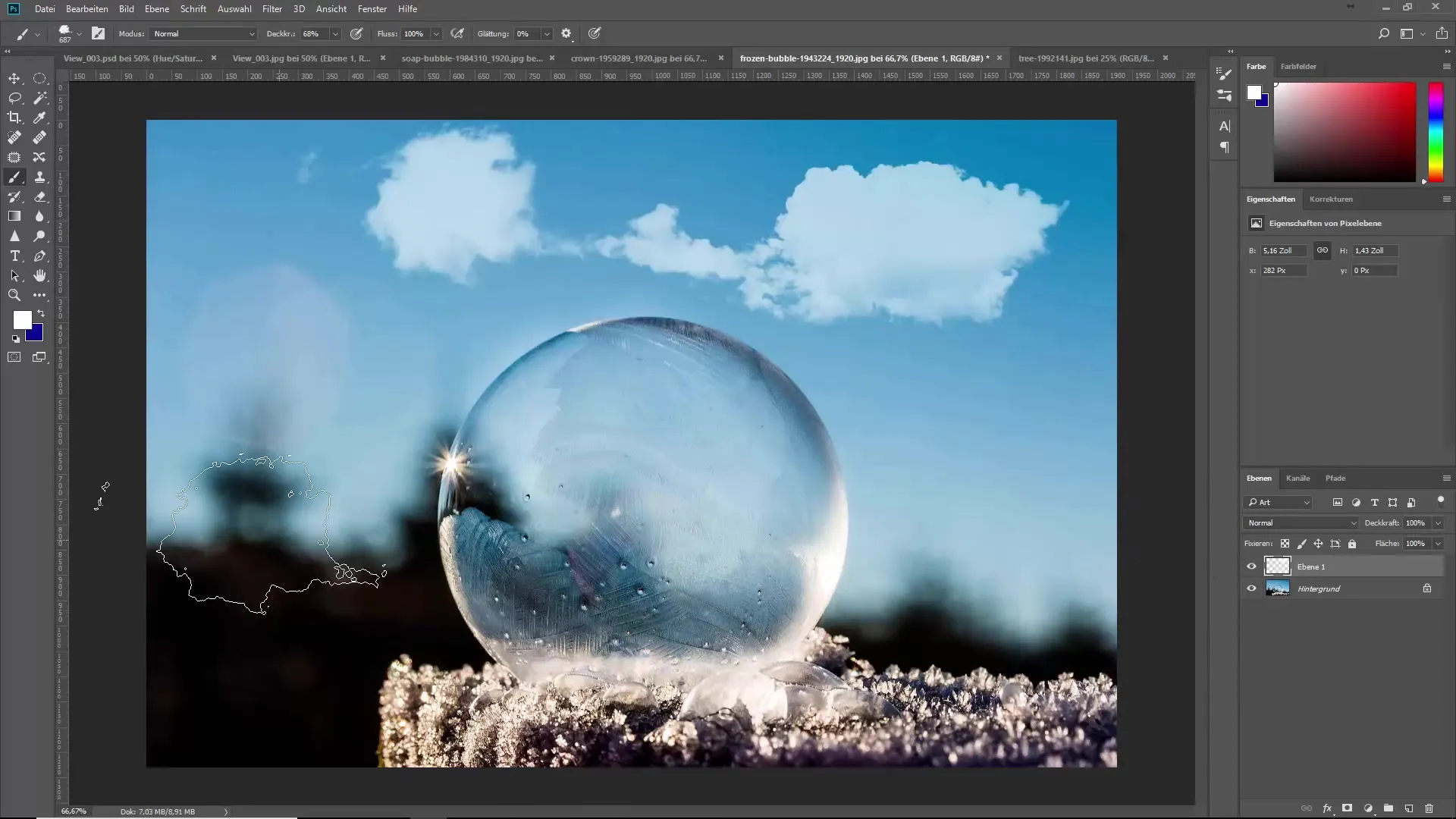Screen dimensions: 1456x819
Task: Click the foreground color swatch in toolbox
Action: 22,320
